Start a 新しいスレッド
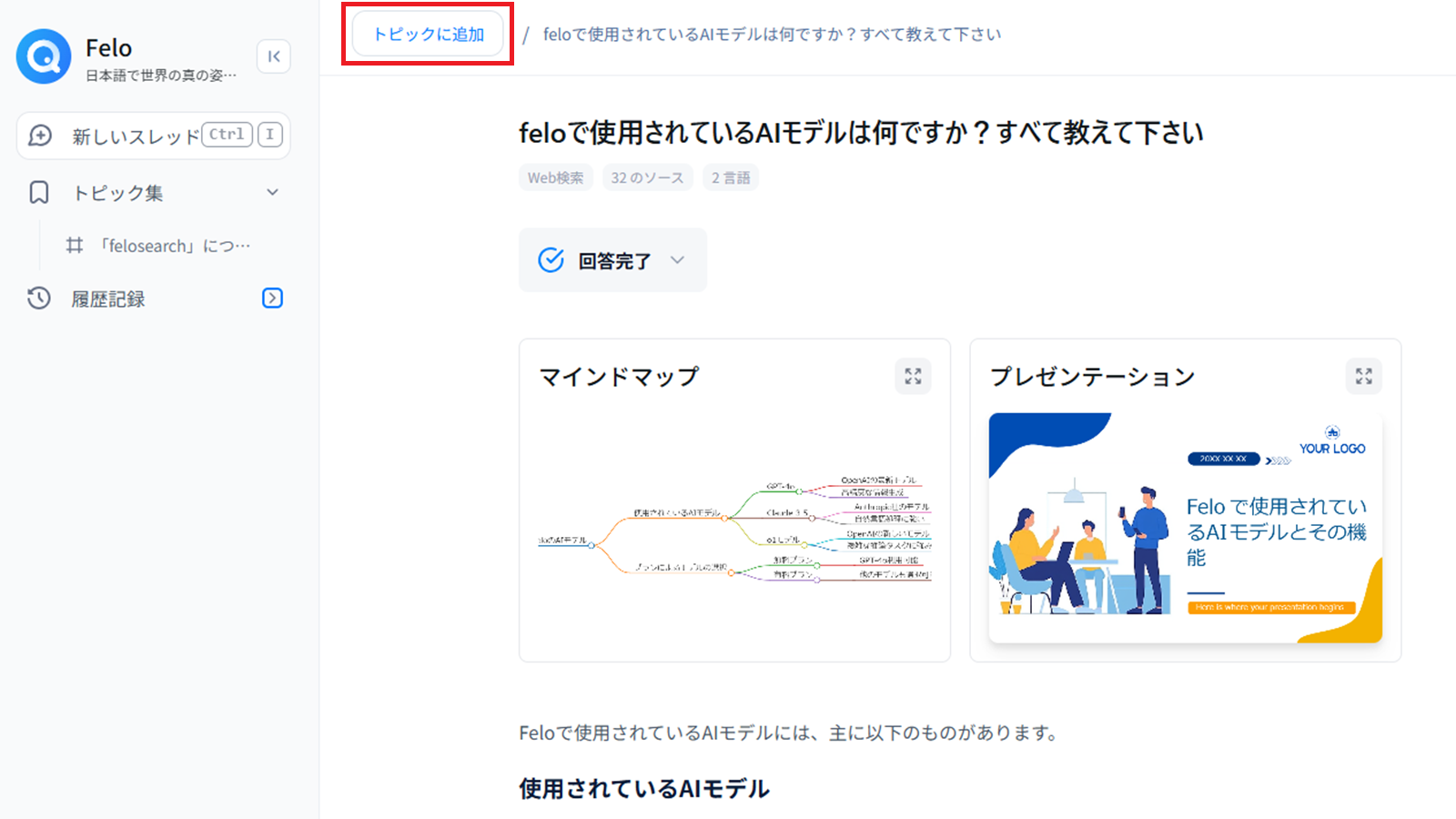This screenshot has height=819, width=1456. (136, 136)
